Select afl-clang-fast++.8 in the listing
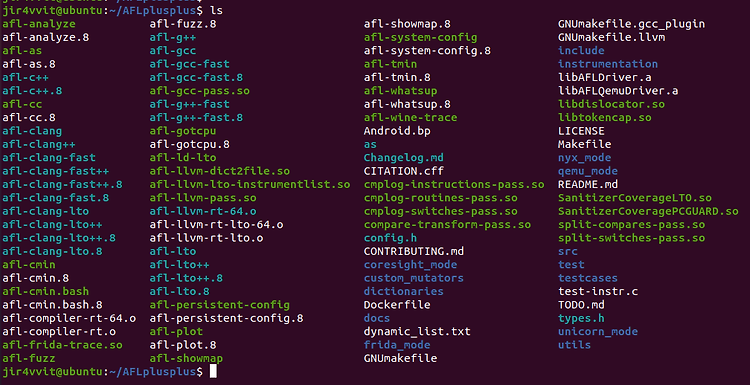Screen dimensions: 750x385 tap(62, 185)
